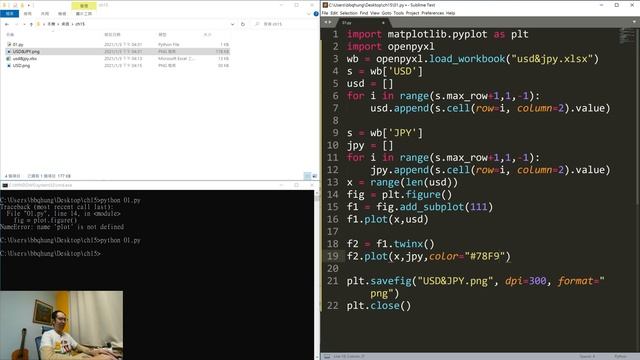The height and width of the screenshot is (360, 640).
Task: Click the previous tab arrow in Sublime Text
Action: tap(326, 22)
